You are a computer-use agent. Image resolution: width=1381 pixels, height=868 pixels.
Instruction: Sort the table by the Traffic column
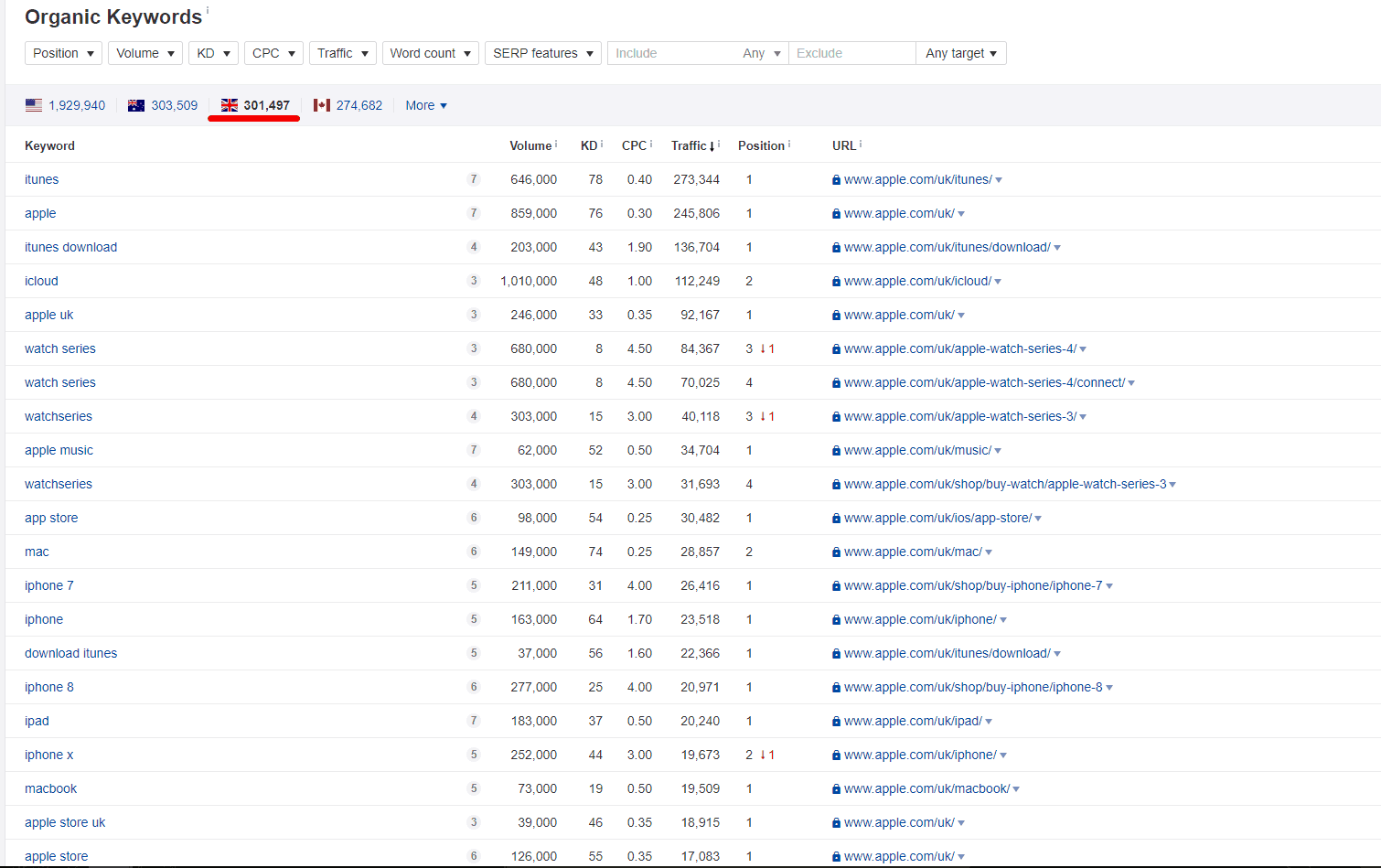coord(691,145)
